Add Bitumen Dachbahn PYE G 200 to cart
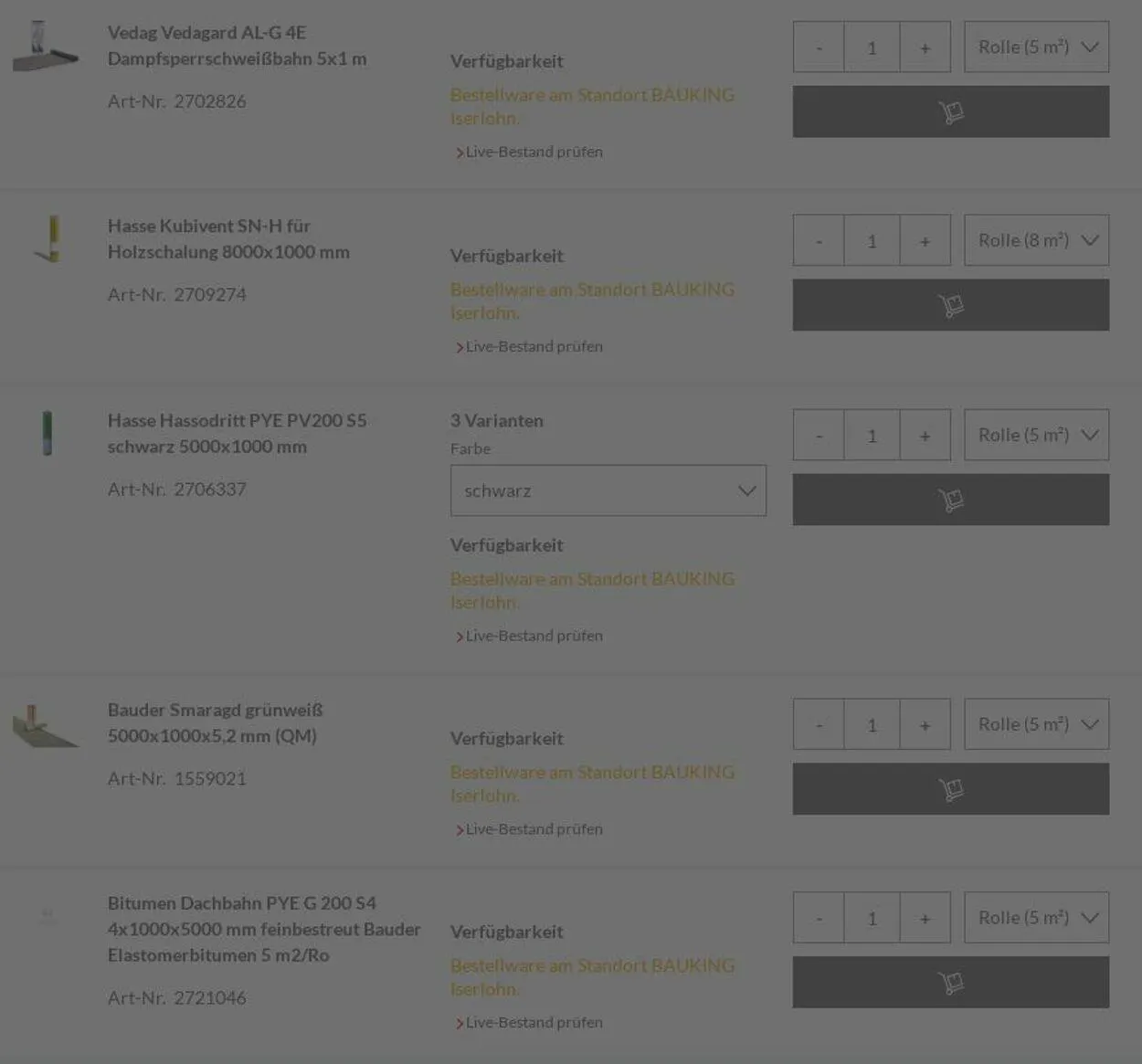The height and width of the screenshot is (1064, 1142). tap(950, 983)
